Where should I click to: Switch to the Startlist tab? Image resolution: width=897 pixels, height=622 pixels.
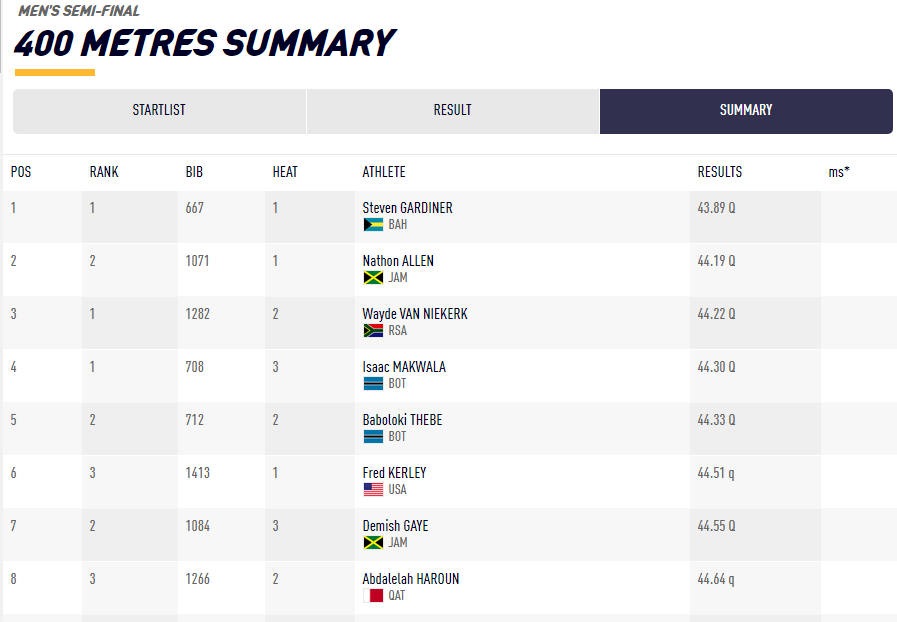point(159,111)
